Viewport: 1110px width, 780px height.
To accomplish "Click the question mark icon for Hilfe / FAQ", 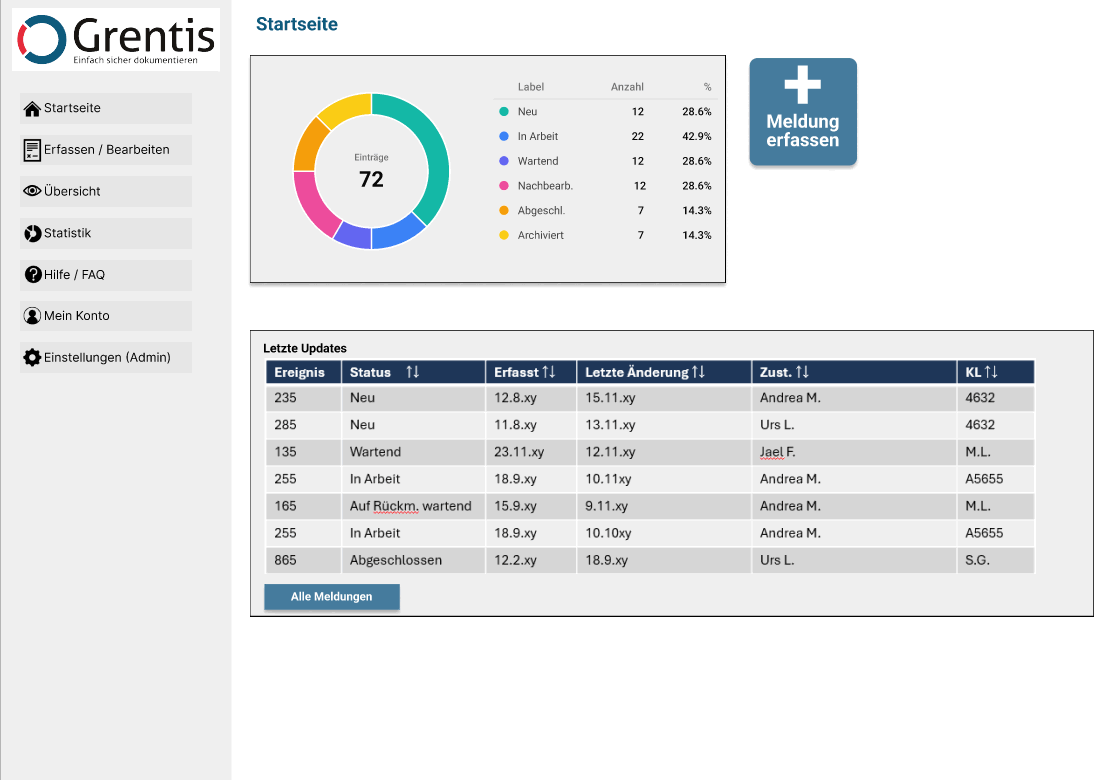I will coord(32,274).
